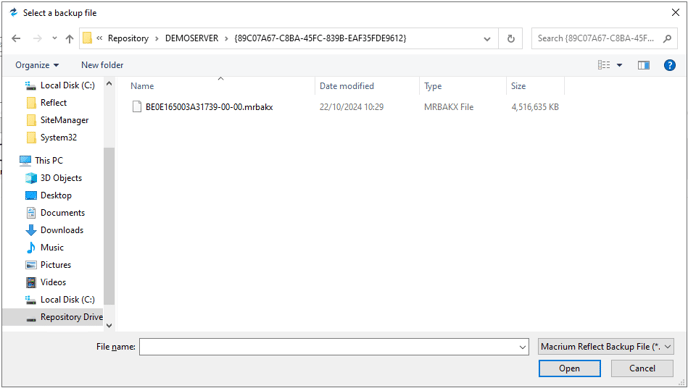Click the 4,516,635 KB size cell

(535, 107)
